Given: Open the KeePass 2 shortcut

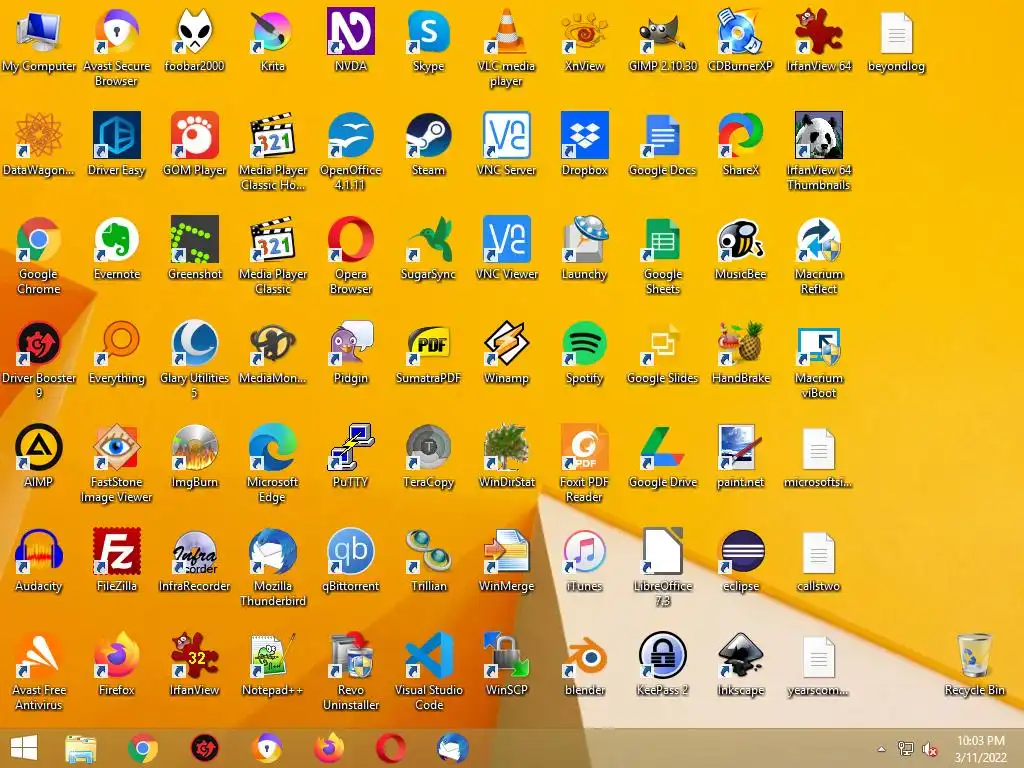Looking at the screenshot, I should click(x=662, y=654).
